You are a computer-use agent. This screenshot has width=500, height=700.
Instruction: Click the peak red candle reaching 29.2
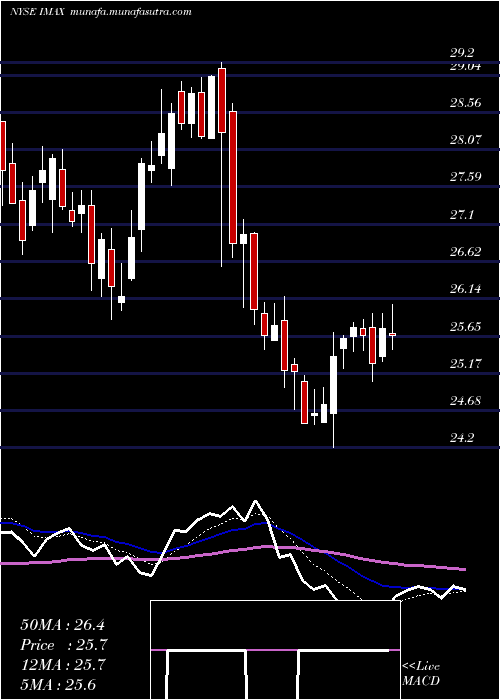(222, 100)
